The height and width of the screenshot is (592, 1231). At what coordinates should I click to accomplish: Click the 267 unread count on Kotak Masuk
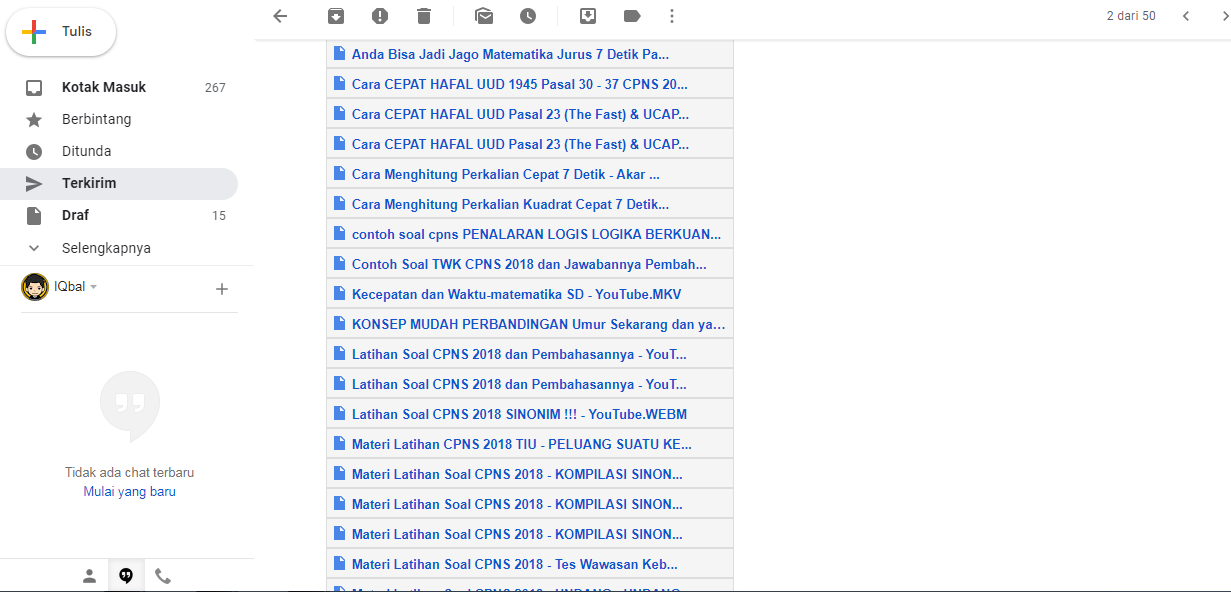pyautogui.click(x=215, y=88)
